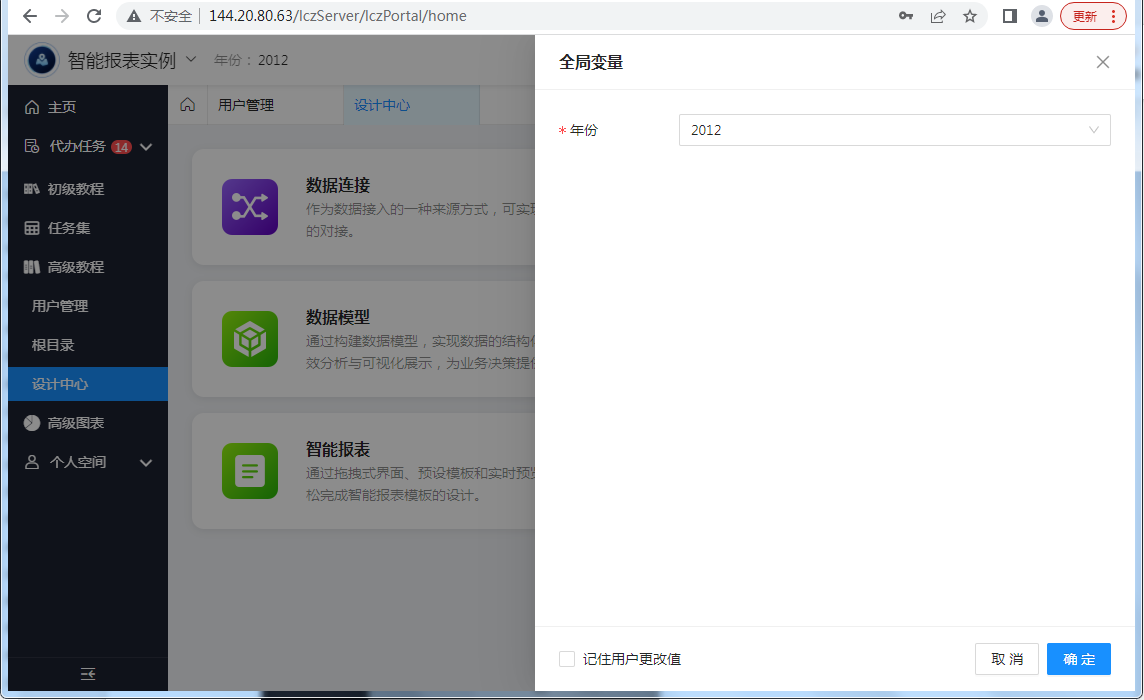Collapse the sidebar using bottom icon

click(x=88, y=674)
